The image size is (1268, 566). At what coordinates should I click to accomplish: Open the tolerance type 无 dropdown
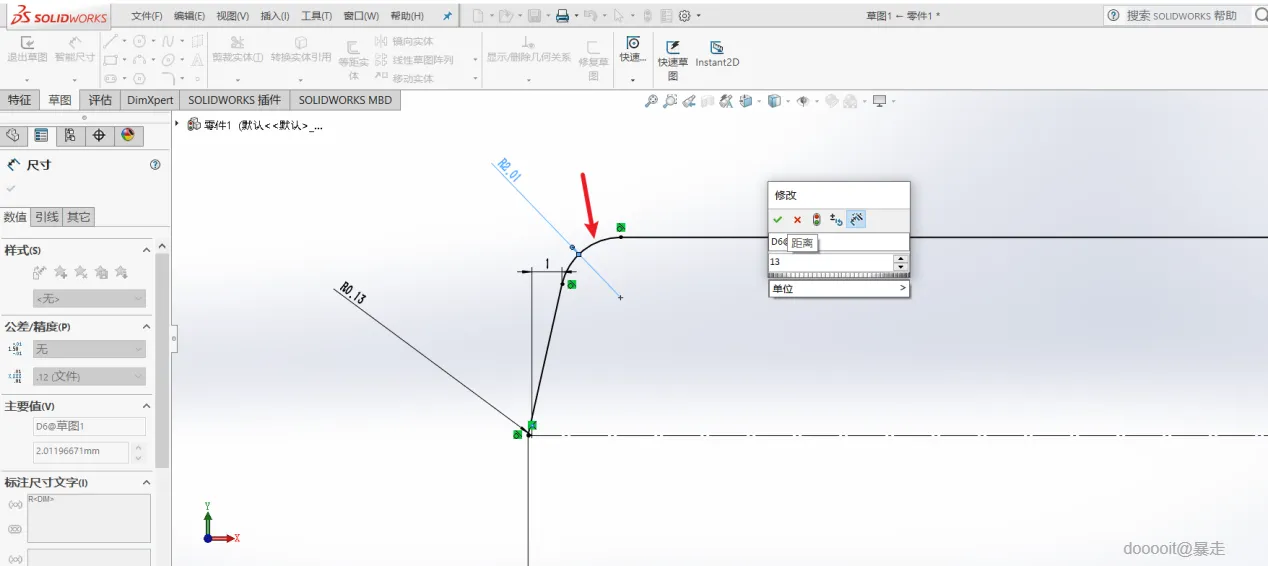click(x=89, y=349)
